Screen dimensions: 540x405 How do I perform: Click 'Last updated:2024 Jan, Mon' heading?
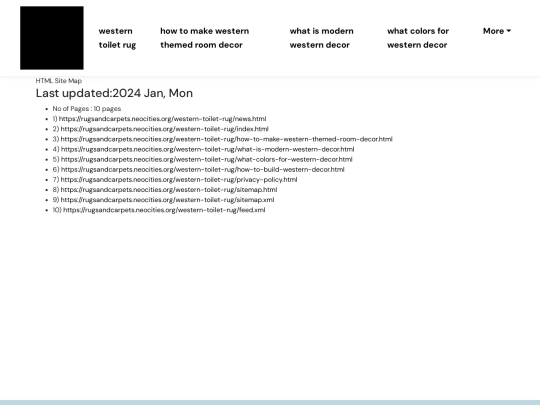(114, 93)
